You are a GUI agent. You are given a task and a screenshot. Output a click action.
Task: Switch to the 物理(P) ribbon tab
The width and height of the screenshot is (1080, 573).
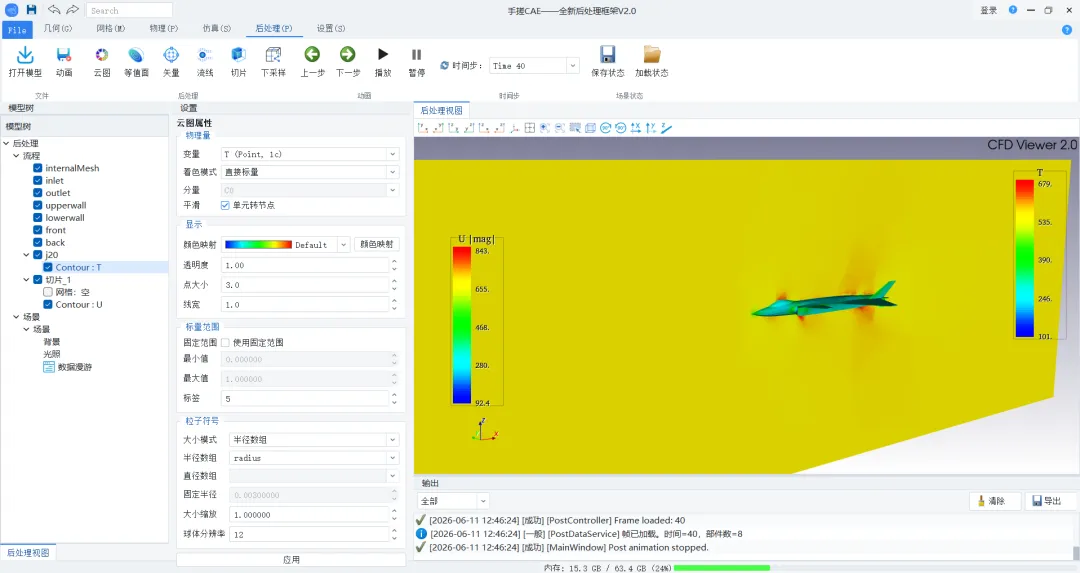click(x=164, y=28)
